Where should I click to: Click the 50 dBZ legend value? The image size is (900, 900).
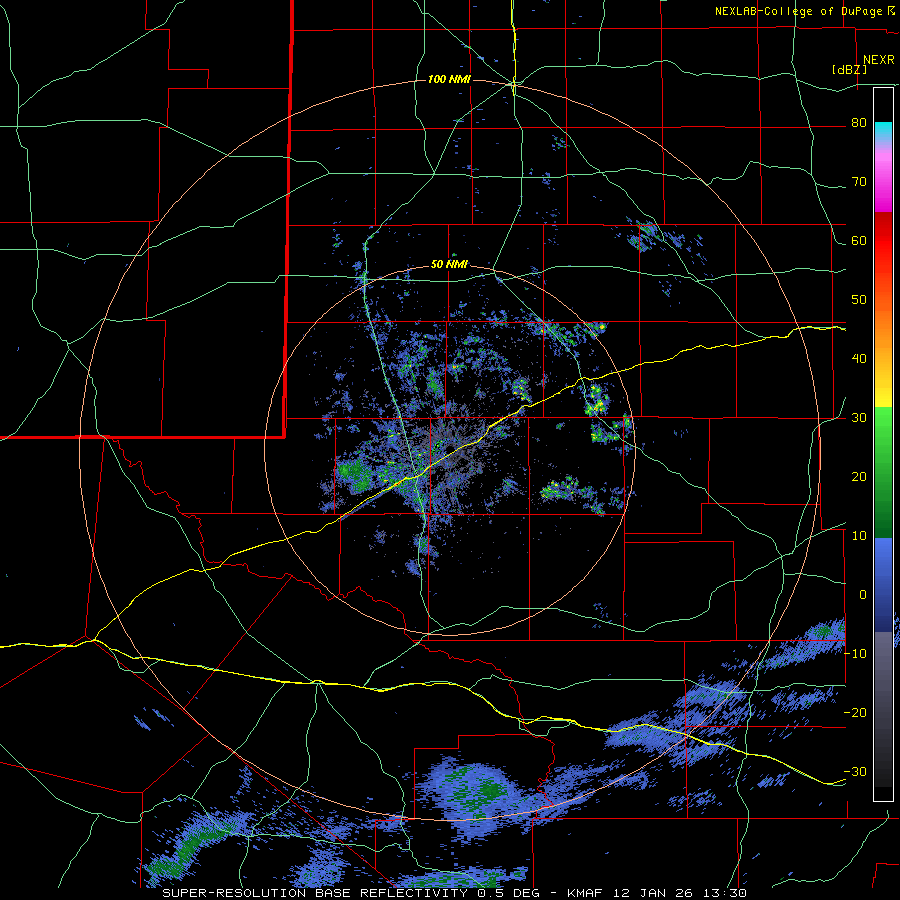pos(859,300)
